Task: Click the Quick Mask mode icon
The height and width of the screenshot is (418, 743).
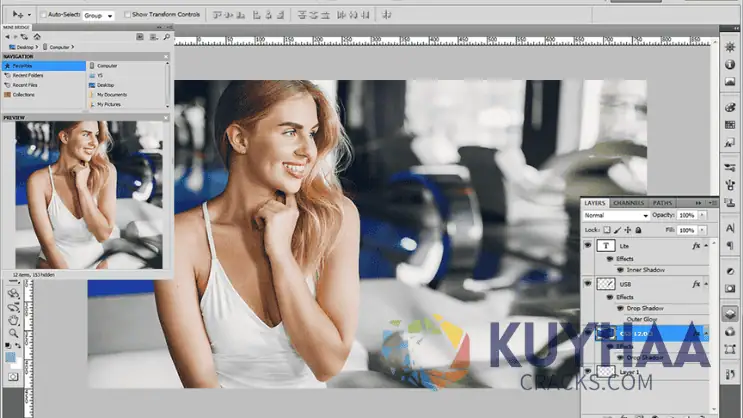Action: point(14,376)
